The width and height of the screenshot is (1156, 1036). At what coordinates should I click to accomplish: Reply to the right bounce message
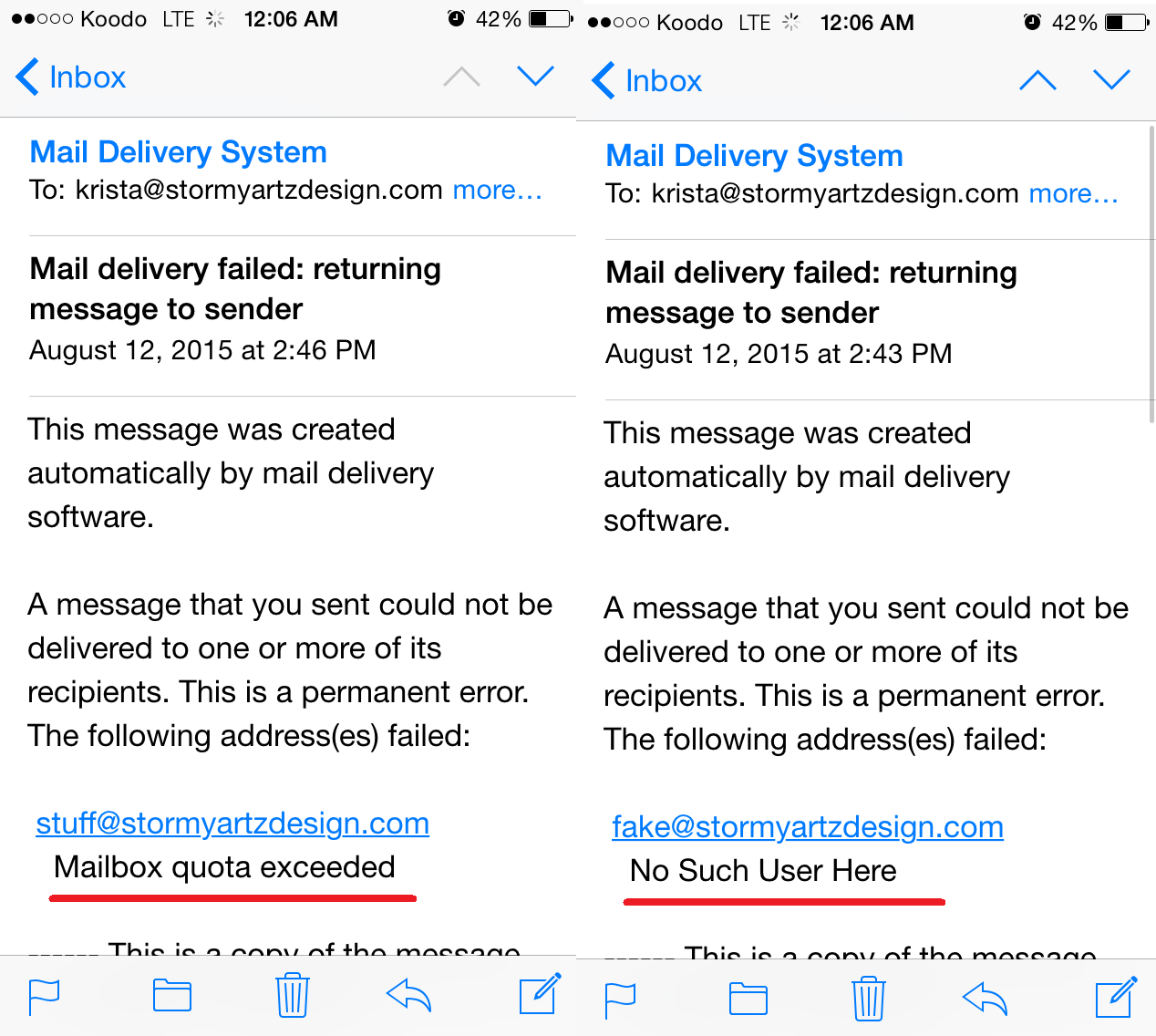[985, 1000]
